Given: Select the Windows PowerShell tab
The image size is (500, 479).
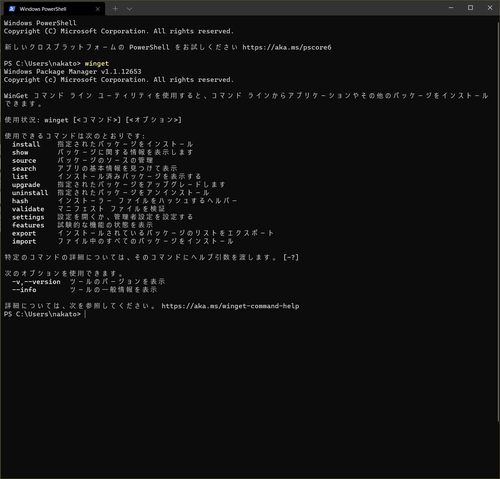Looking at the screenshot, I should pos(54,9).
